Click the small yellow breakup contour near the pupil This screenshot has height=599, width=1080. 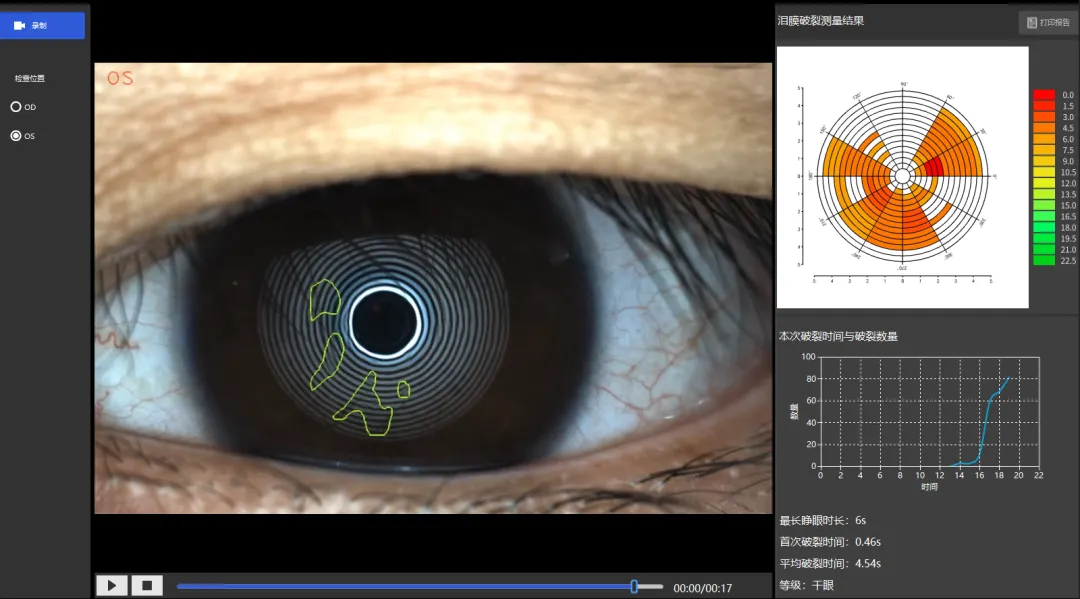pyautogui.click(x=404, y=390)
